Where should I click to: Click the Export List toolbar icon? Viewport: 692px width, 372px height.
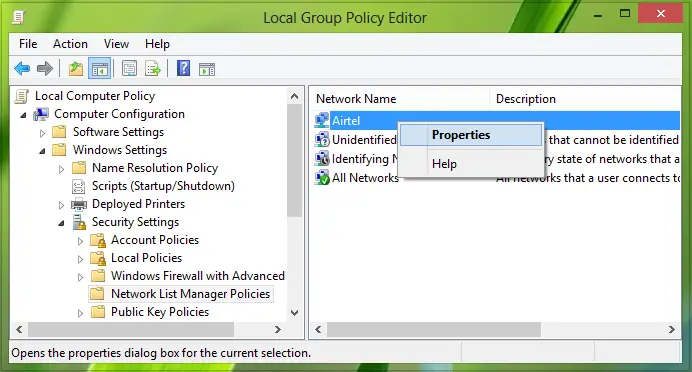[153, 68]
